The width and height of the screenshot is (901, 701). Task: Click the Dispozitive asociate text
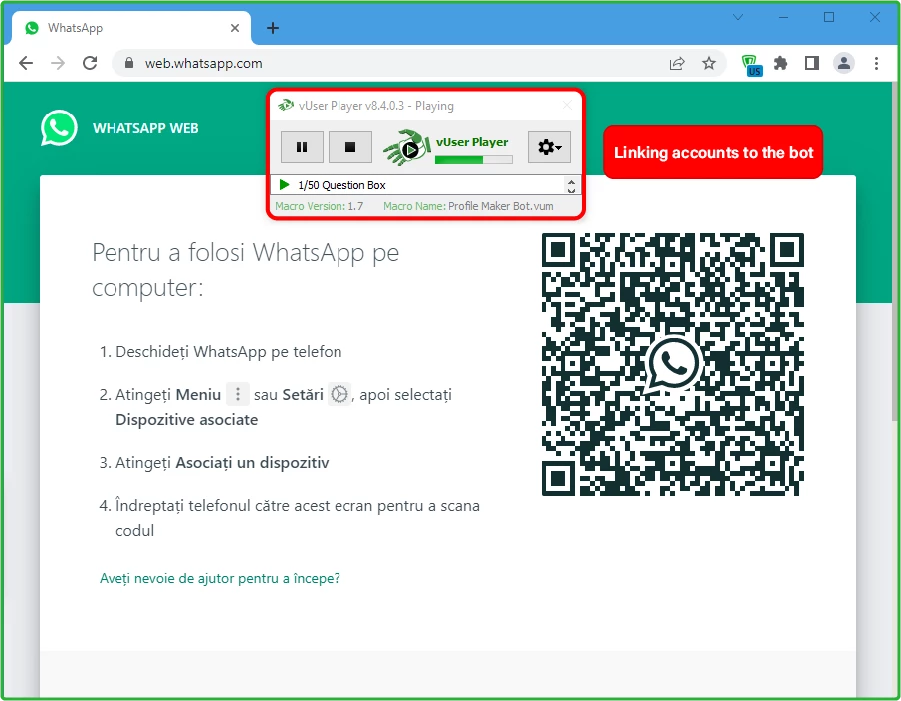[187, 419]
